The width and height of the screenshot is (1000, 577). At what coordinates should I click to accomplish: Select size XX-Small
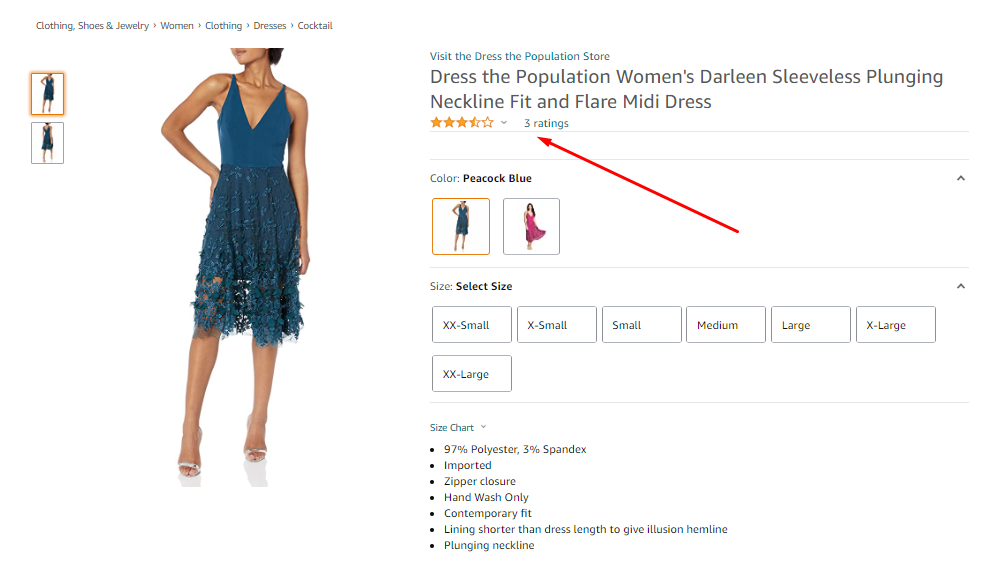point(472,325)
